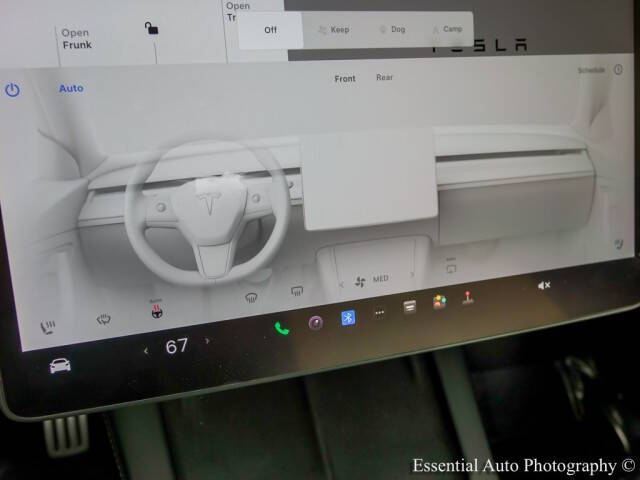640x480 pixels.
Task: Switch to the Front climate tab
Action: [345, 78]
